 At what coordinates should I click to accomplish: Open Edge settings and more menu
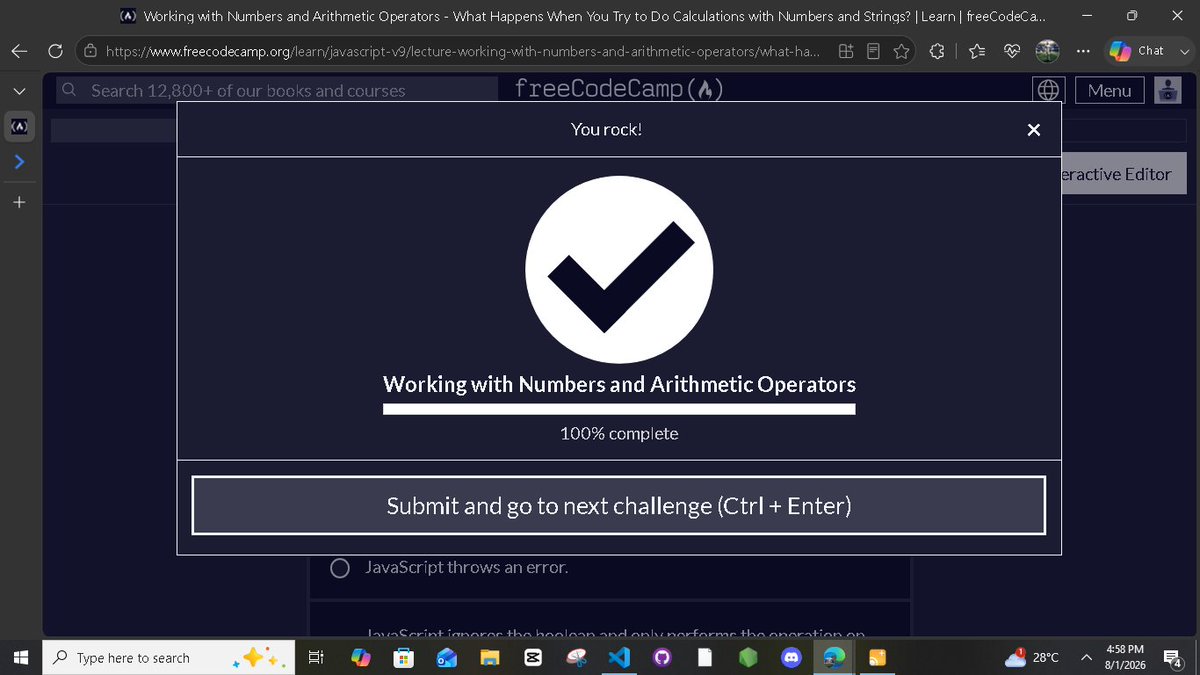[1084, 51]
